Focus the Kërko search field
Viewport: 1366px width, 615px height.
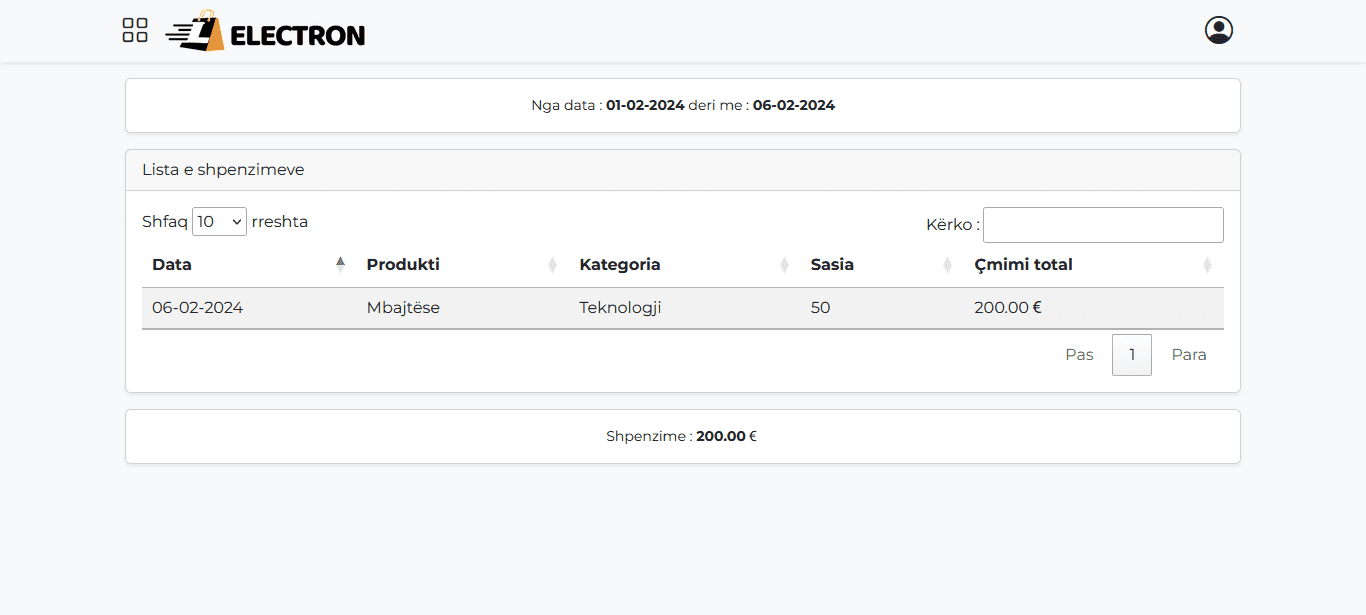(x=1102, y=225)
